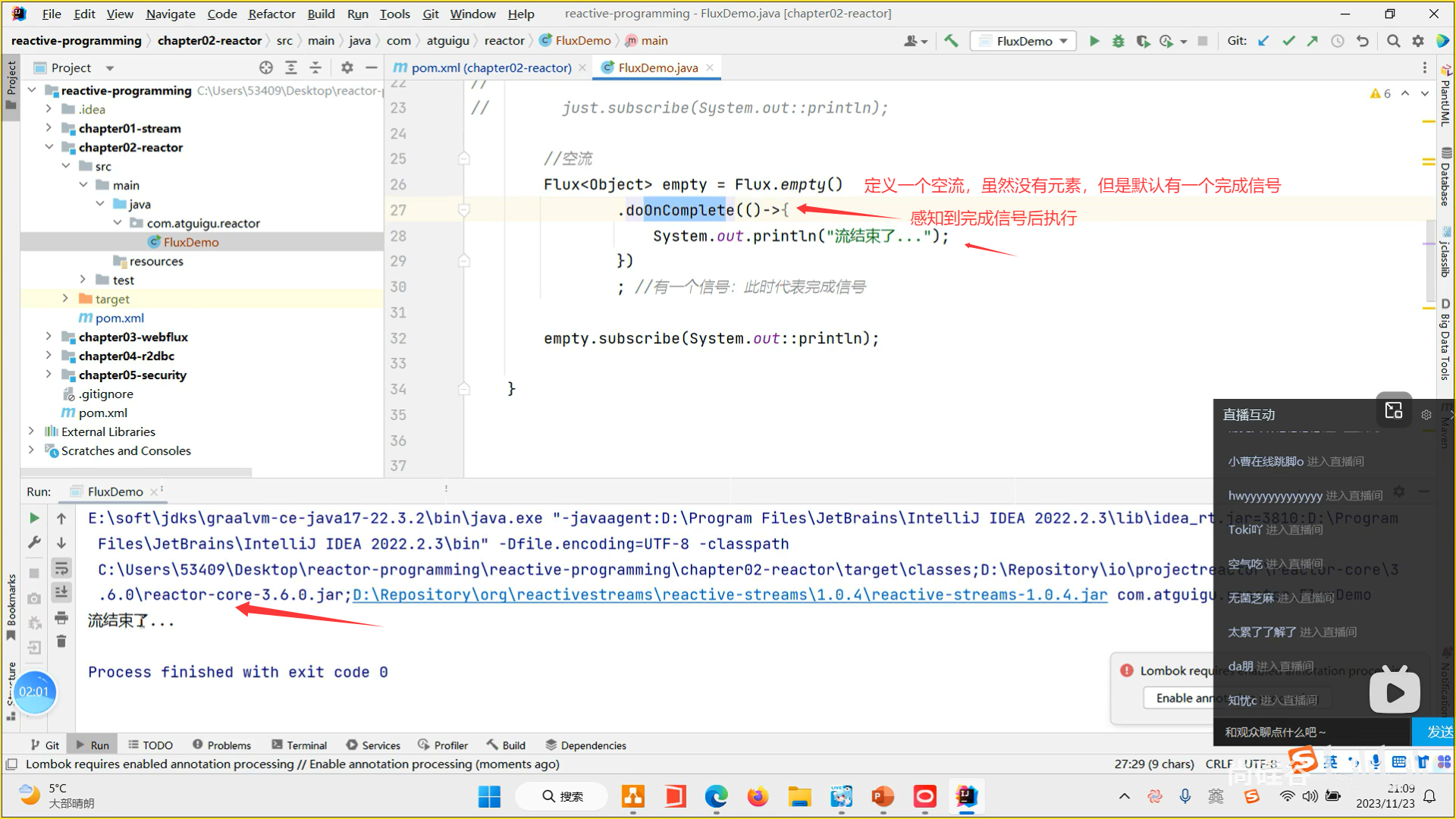
Task: Rerun FluxDemo in Run panel
Action: coord(34,518)
